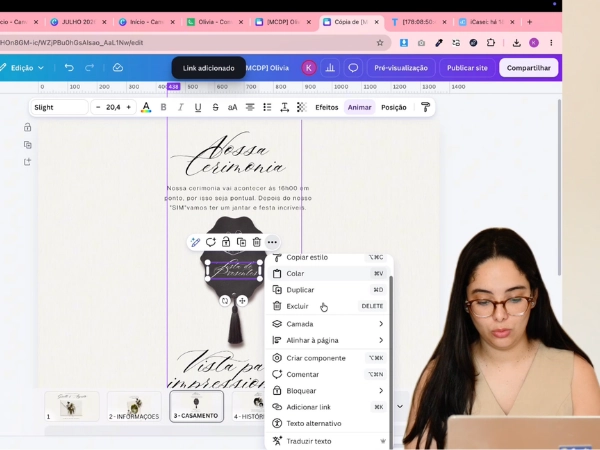Choose Adicionar link menu entry
This screenshot has height=450, width=600.
pyautogui.click(x=328, y=407)
